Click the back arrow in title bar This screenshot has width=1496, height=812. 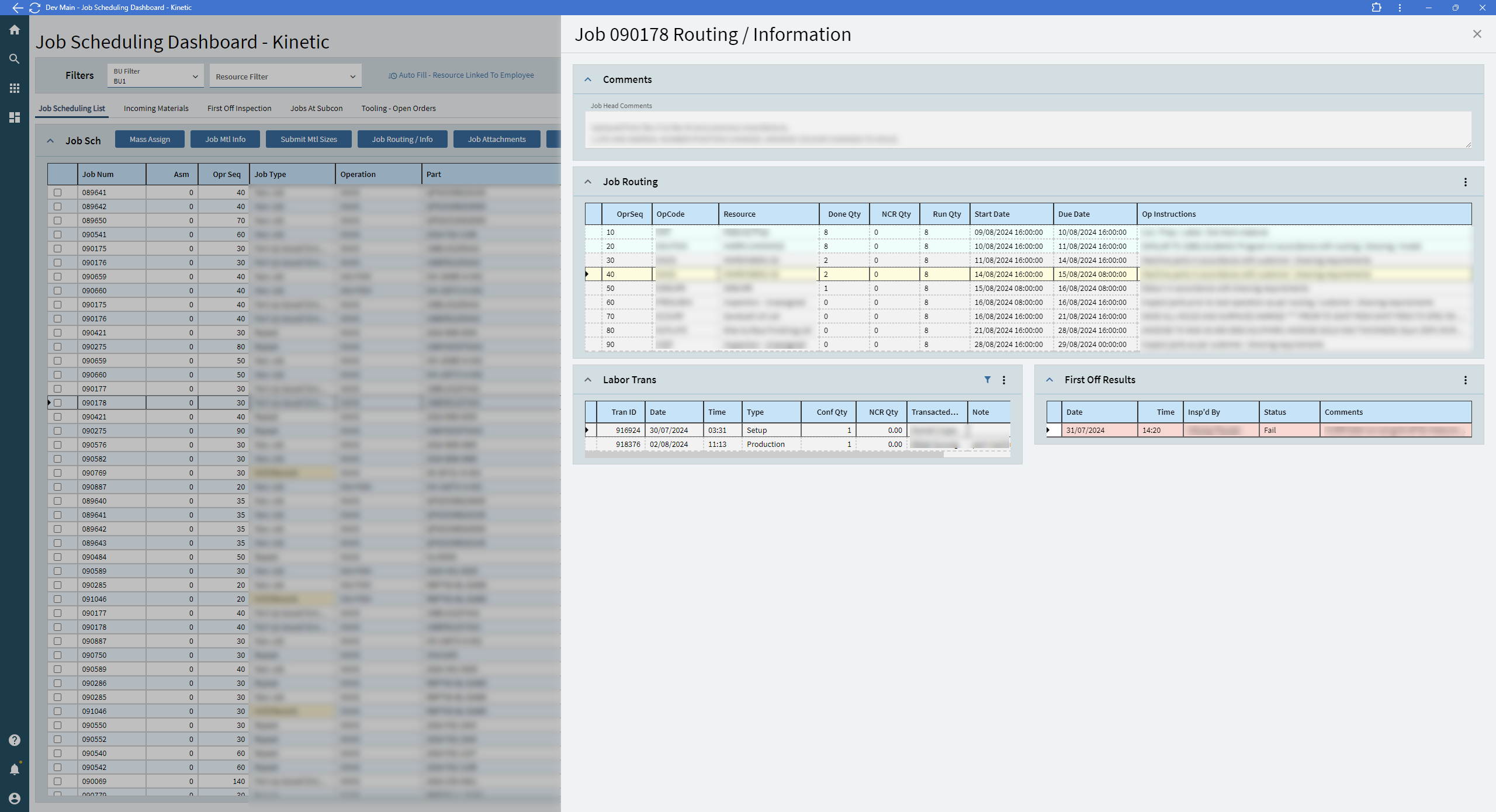pyautogui.click(x=18, y=8)
